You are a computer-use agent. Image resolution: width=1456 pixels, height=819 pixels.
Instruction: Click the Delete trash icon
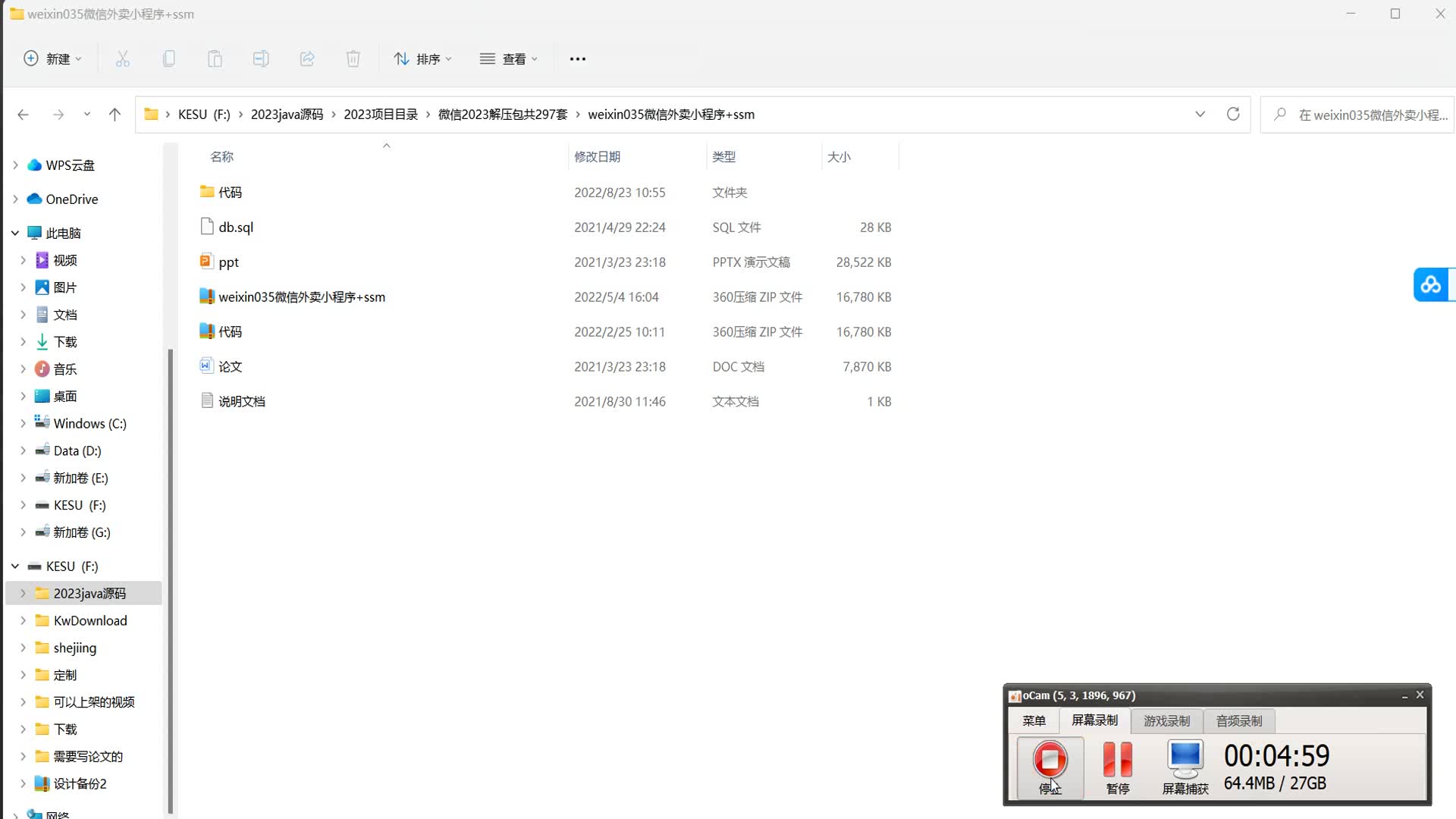click(353, 58)
